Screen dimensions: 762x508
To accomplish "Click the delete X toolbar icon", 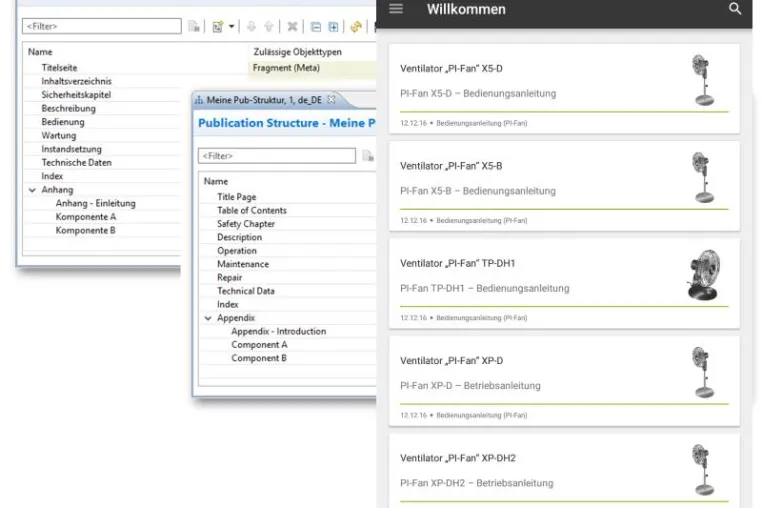I will pyautogui.click(x=292, y=27).
